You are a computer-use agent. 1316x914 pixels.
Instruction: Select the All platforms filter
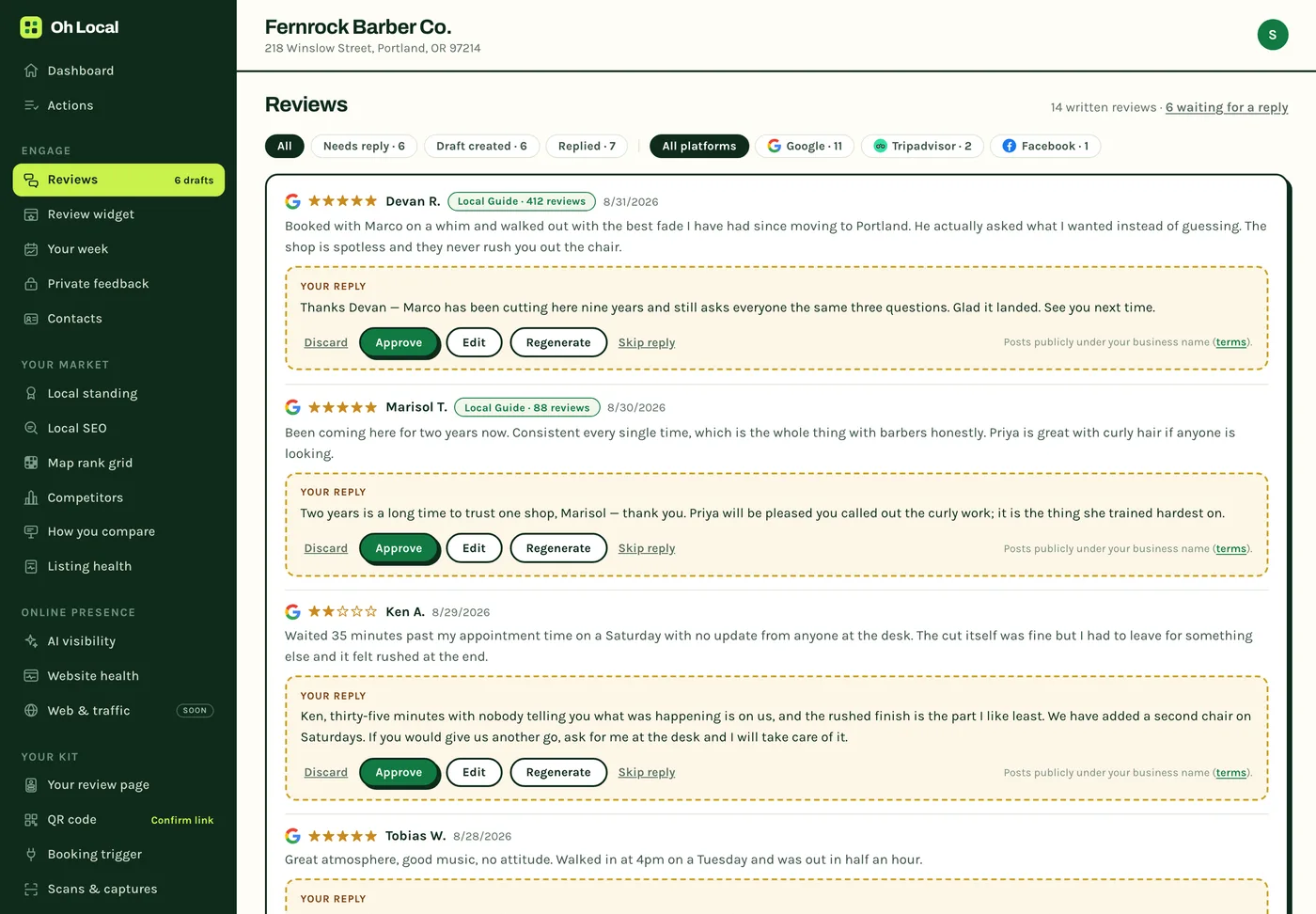(699, 146)
